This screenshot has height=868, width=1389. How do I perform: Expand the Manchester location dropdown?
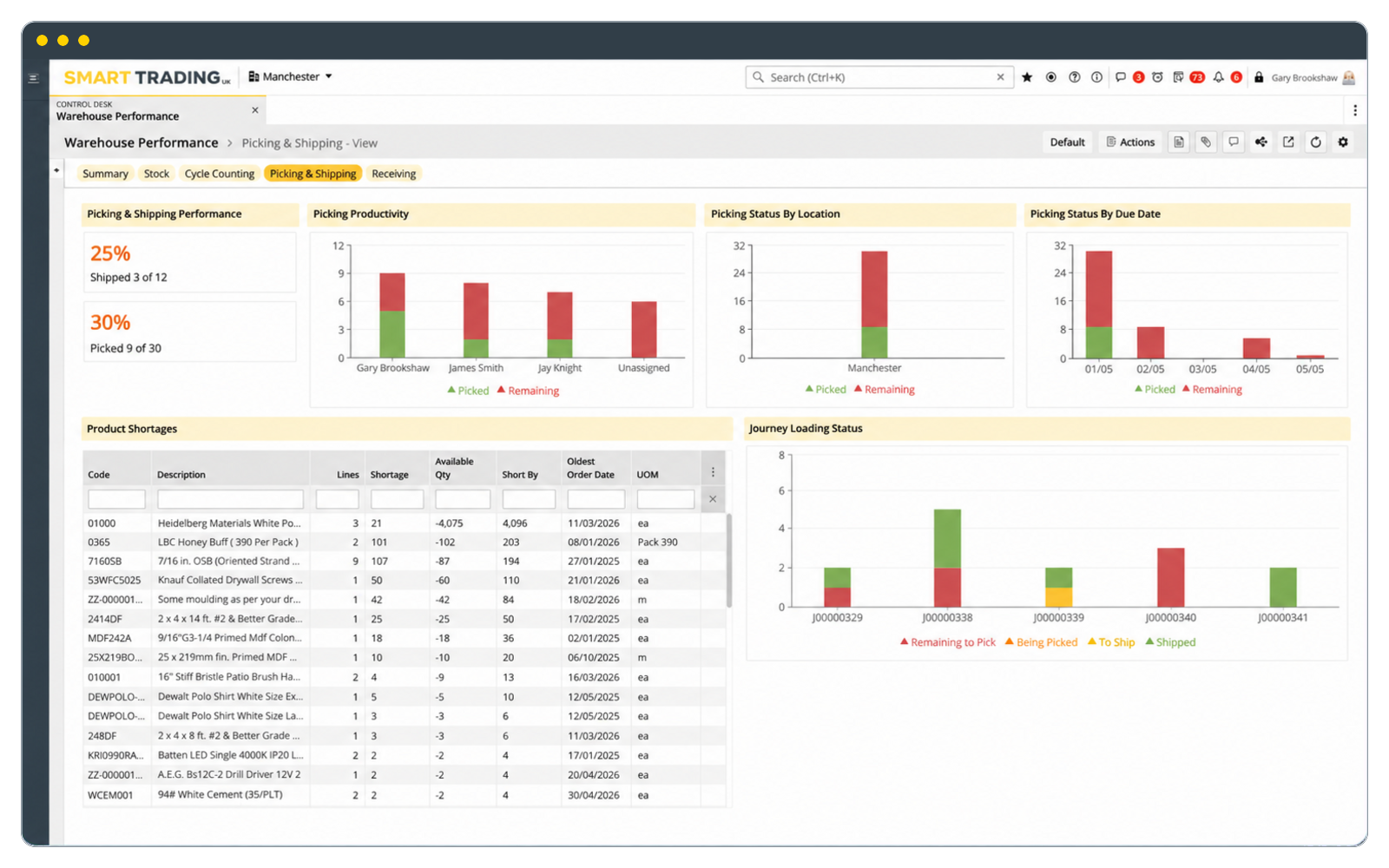[290, 76]
